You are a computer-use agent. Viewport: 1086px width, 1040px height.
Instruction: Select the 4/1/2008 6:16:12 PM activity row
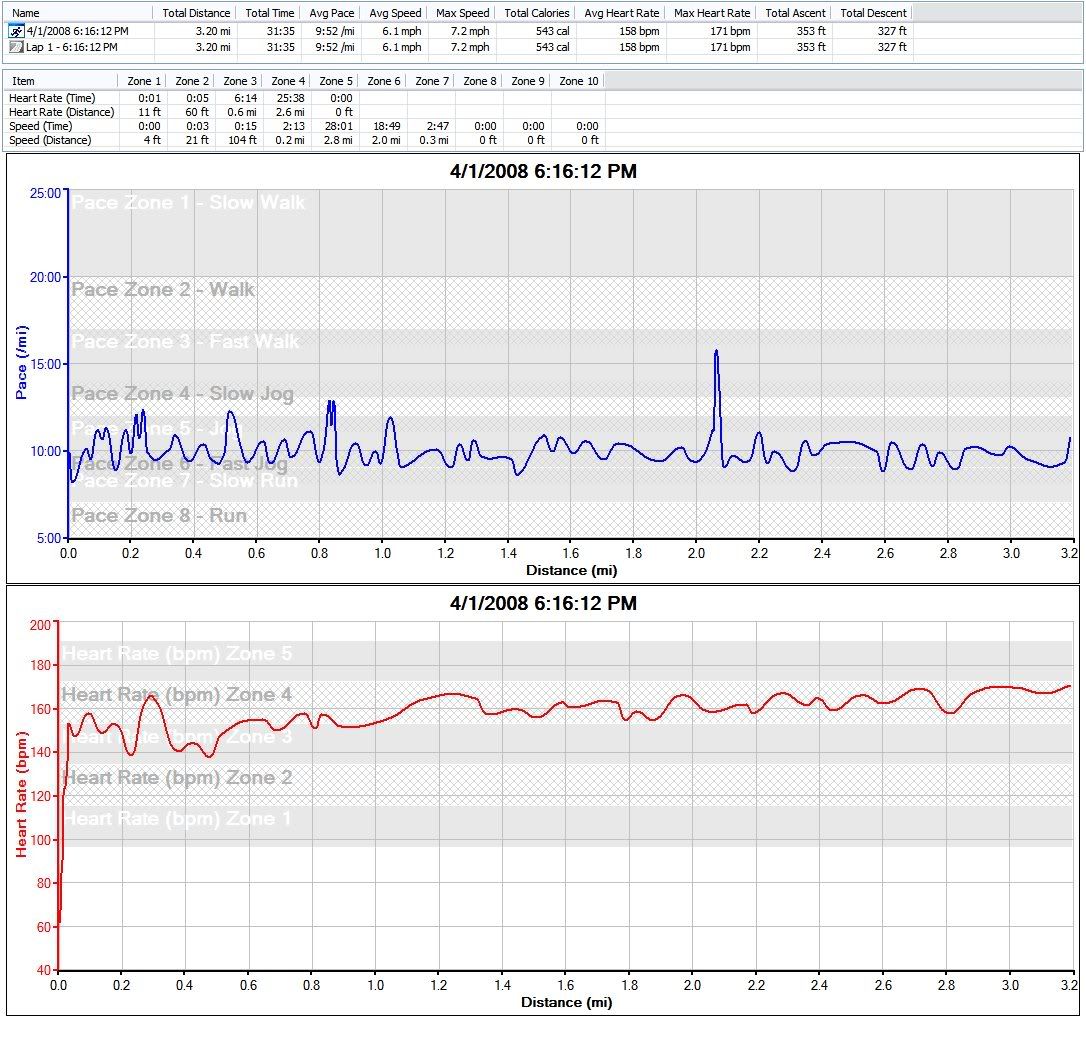click(x=77, y=31)
